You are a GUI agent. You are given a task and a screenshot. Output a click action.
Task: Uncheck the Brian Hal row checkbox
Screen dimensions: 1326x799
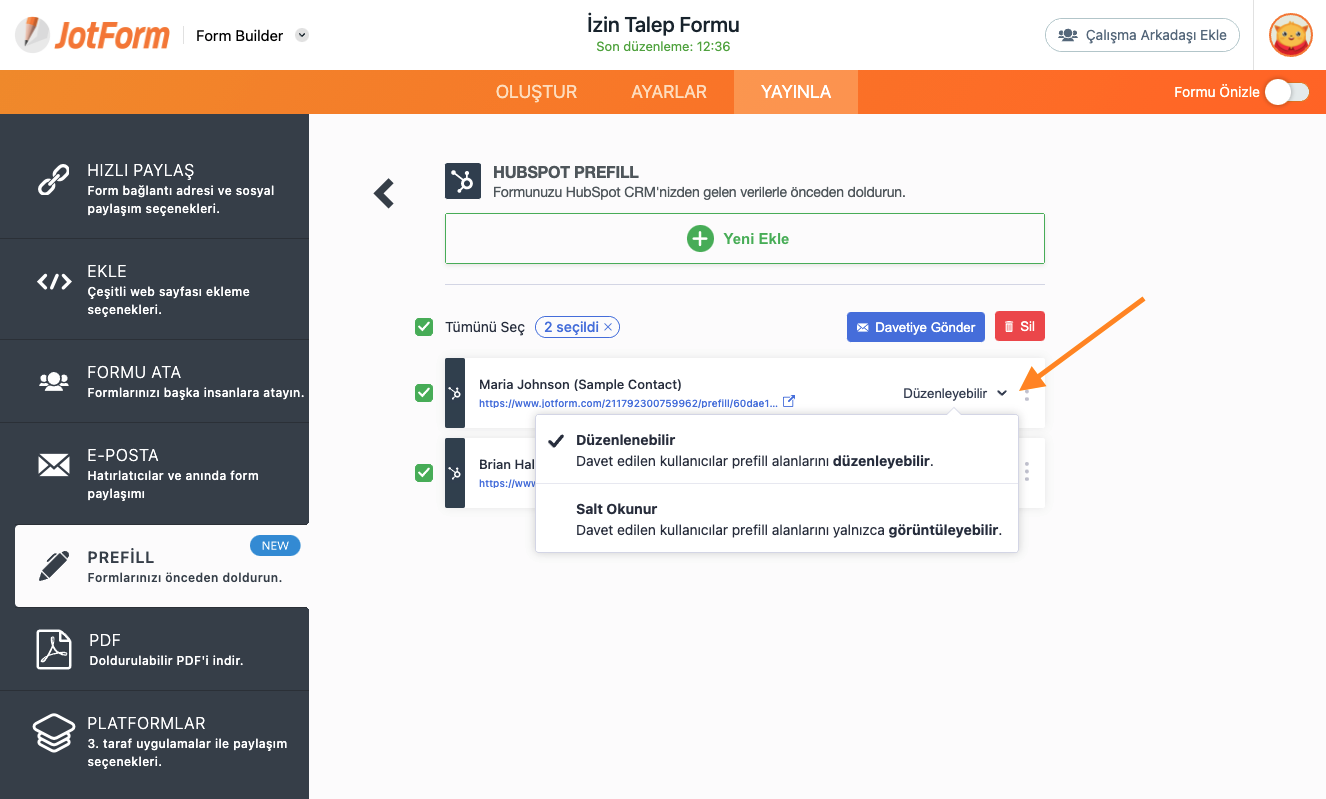(x=424, y=473)
